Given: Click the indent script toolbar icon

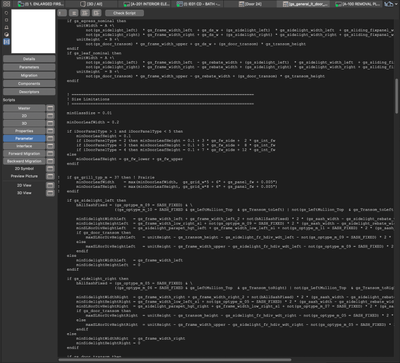Looking at the screenshot, I should (x=85, y=13).
